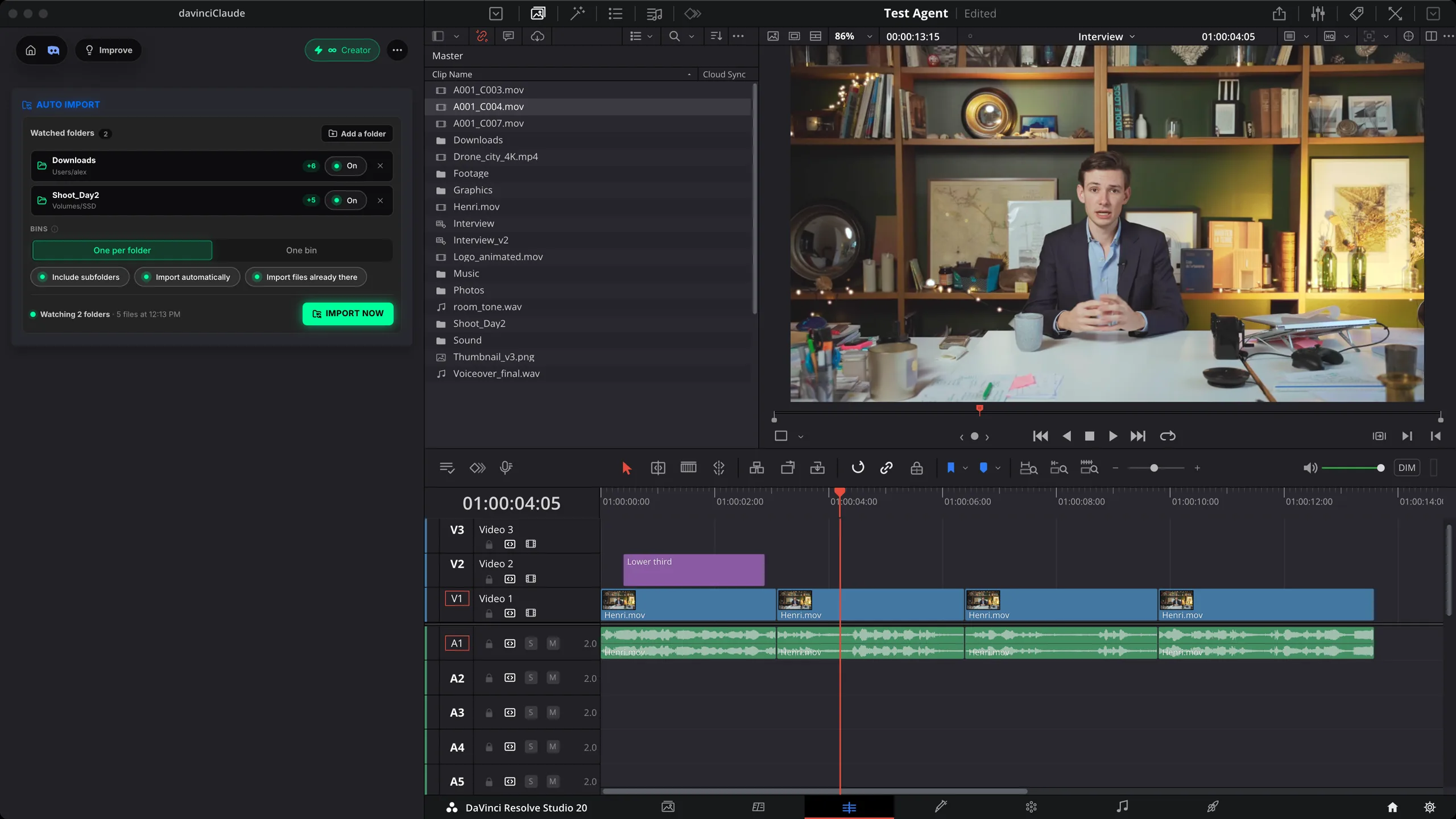Image resolution: width=1456 pixels, height=819 pixels.
Task: Click the Improve button
Action: coord(109,50)
